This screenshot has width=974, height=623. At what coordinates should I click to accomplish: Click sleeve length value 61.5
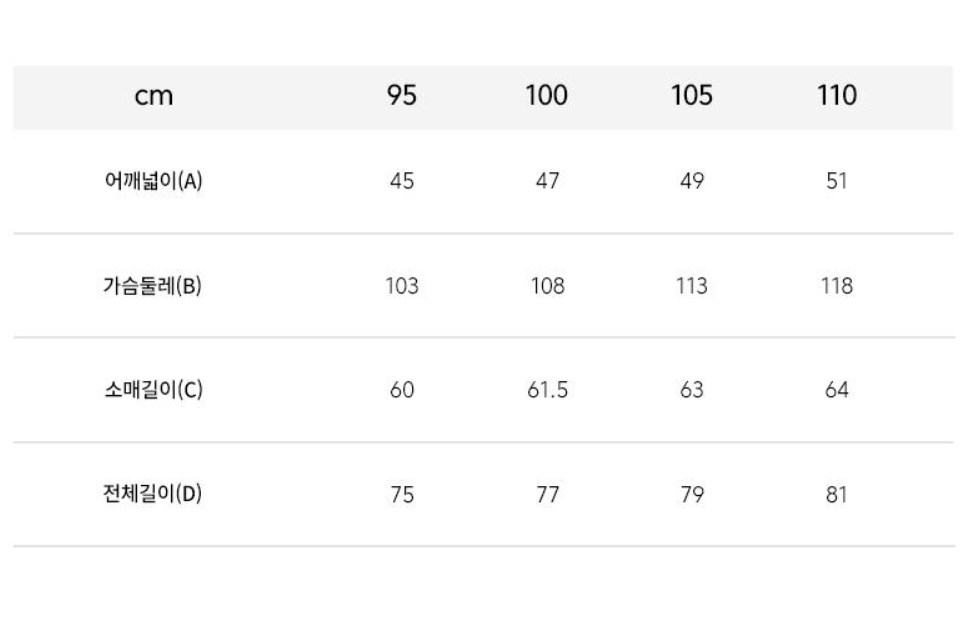pos(547,389)
